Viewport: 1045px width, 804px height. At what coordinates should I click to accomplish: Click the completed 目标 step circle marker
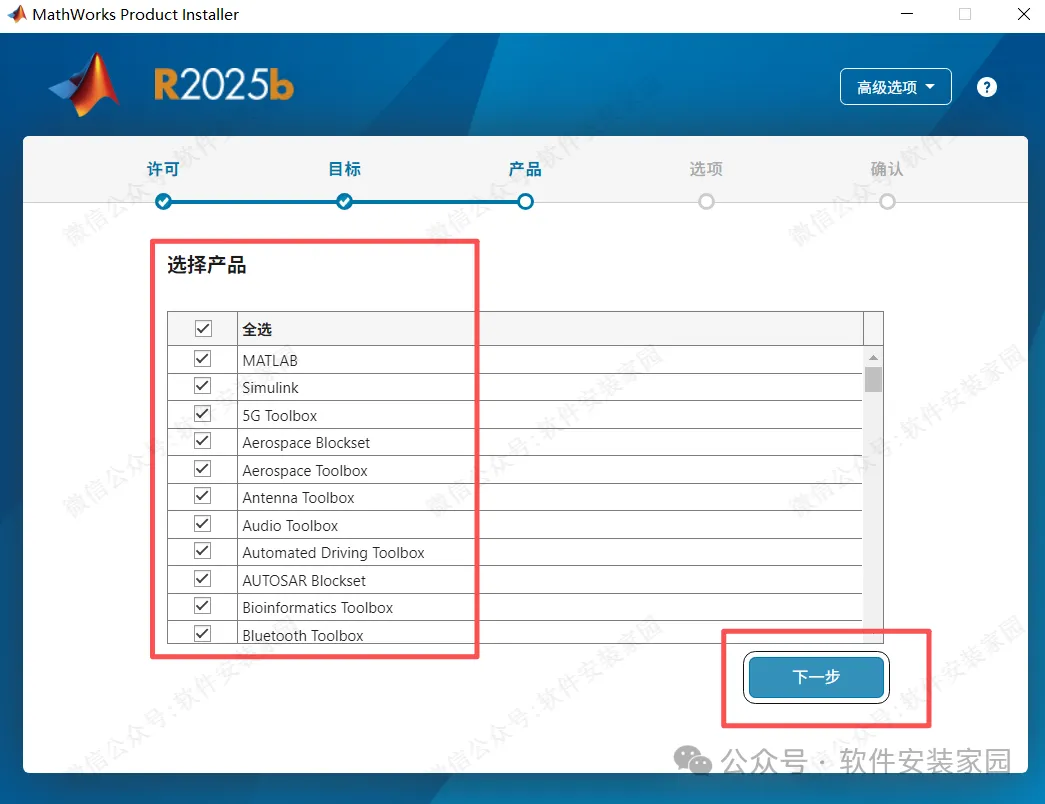345,201
